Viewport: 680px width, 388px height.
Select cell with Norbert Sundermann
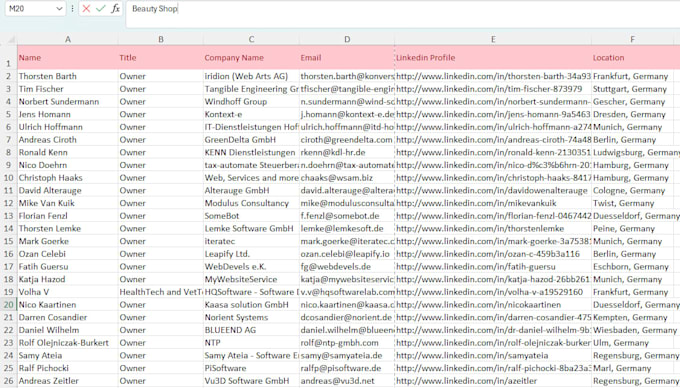coord(68,101)
